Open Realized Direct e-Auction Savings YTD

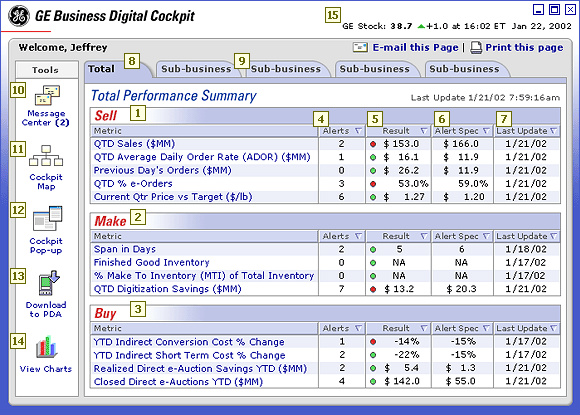click(200, 368)
